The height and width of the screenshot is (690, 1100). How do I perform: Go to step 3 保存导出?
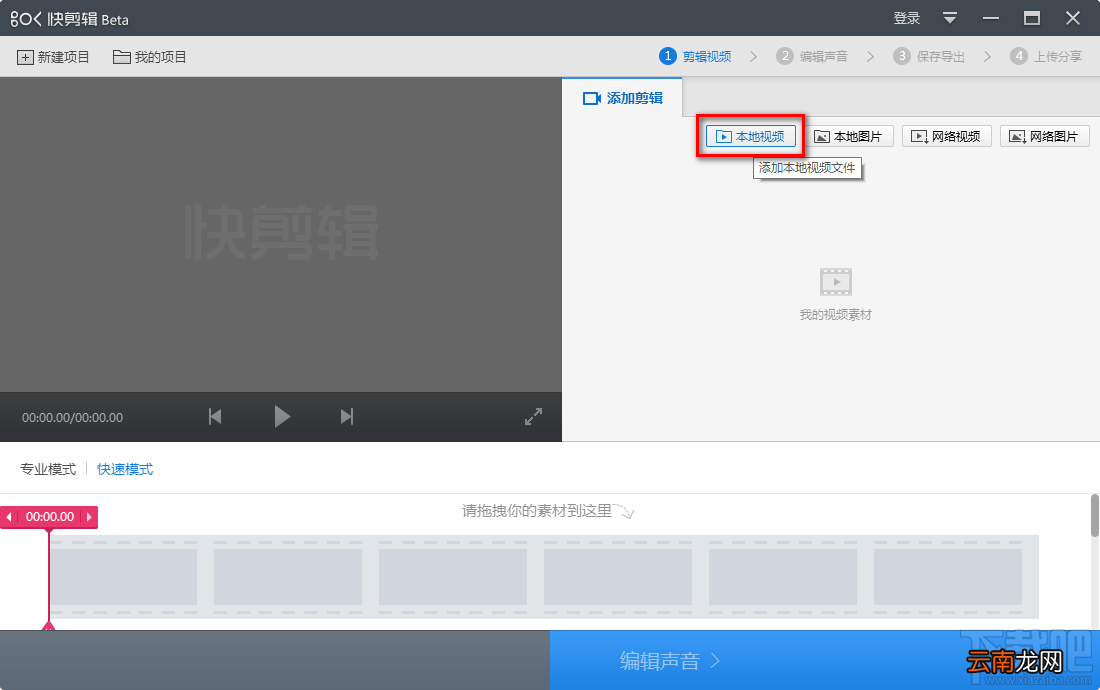click(929, 56)
